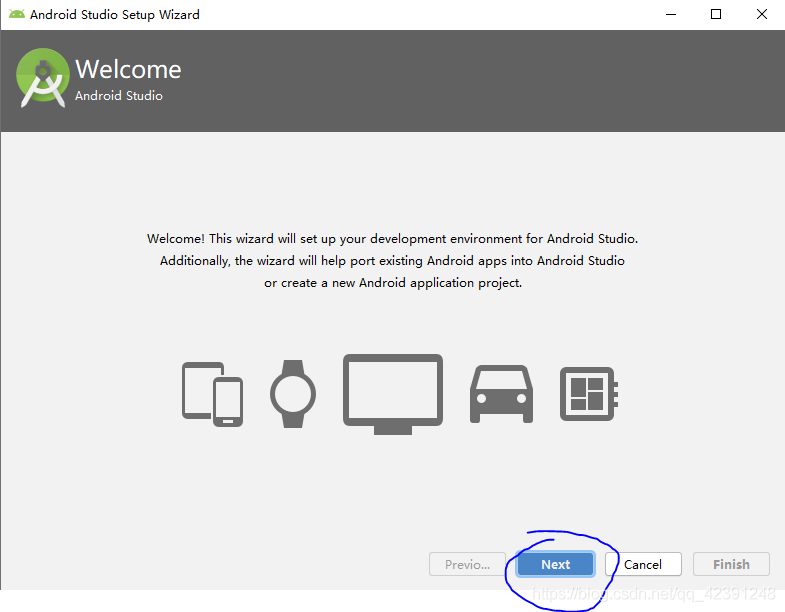Click the blog.csdn.net watermark URL

point(655,594)
